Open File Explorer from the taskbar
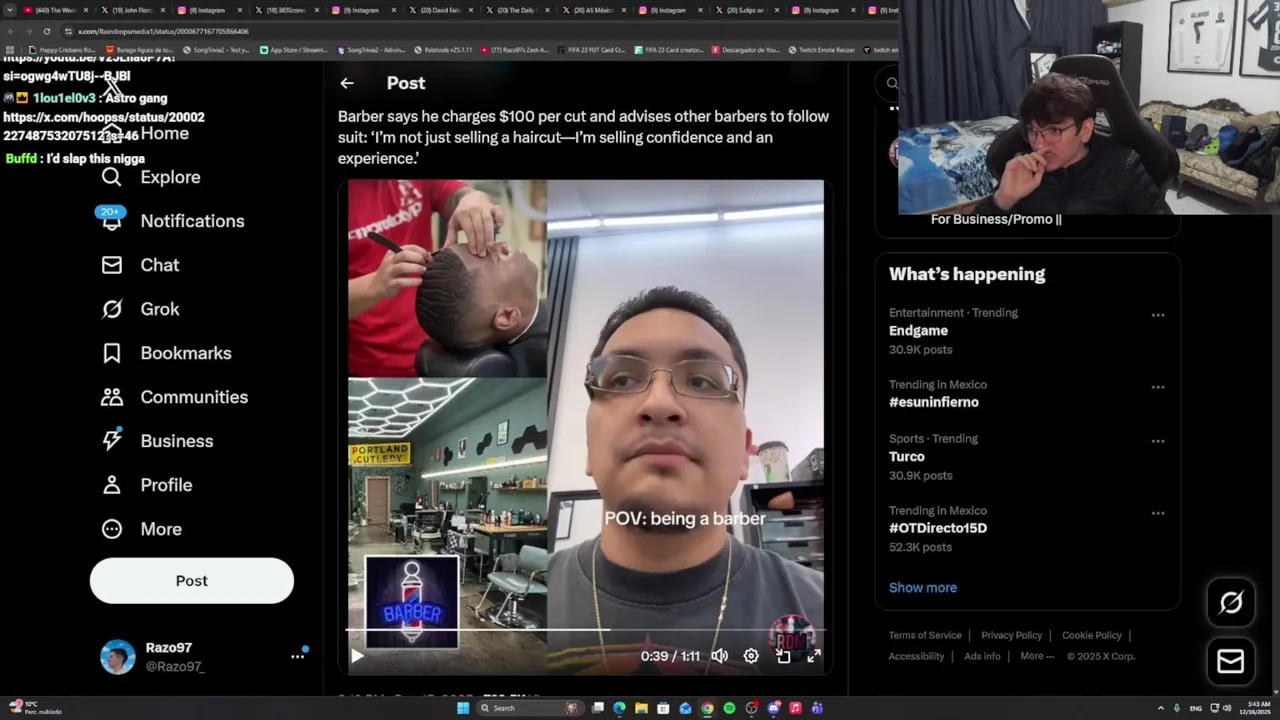This screenshot has width=1280, height=720. pyautogui.click(x=641, y=708)
